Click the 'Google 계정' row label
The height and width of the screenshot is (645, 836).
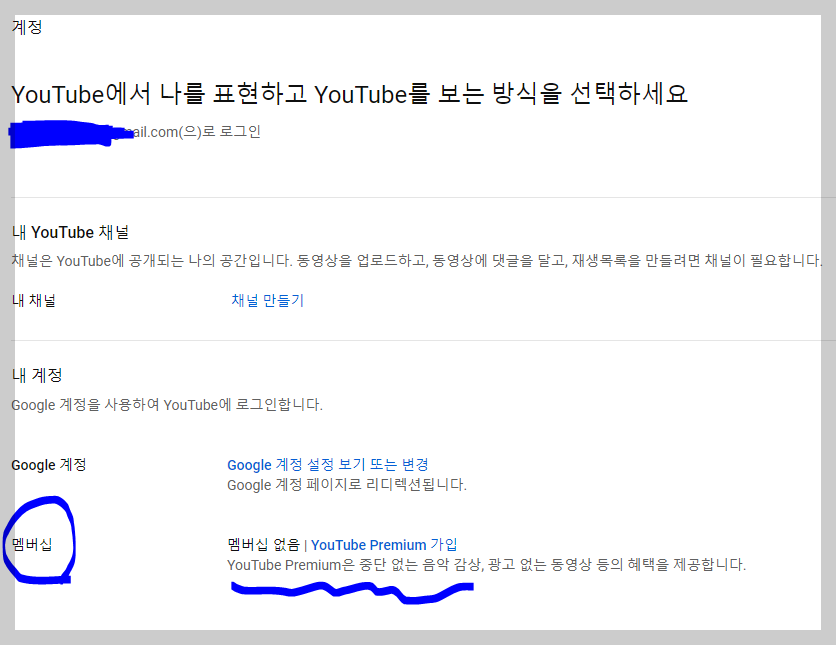[x=49, y=465]
